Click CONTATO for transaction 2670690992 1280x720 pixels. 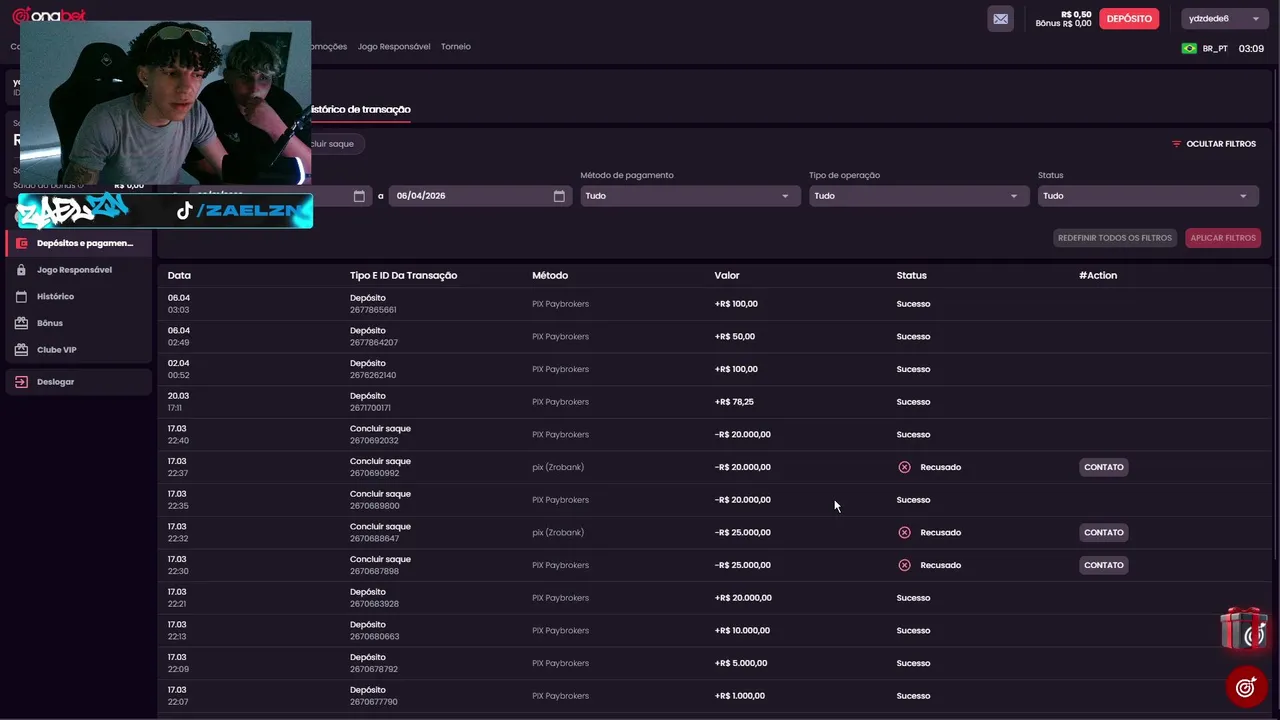click(1103, 467)
